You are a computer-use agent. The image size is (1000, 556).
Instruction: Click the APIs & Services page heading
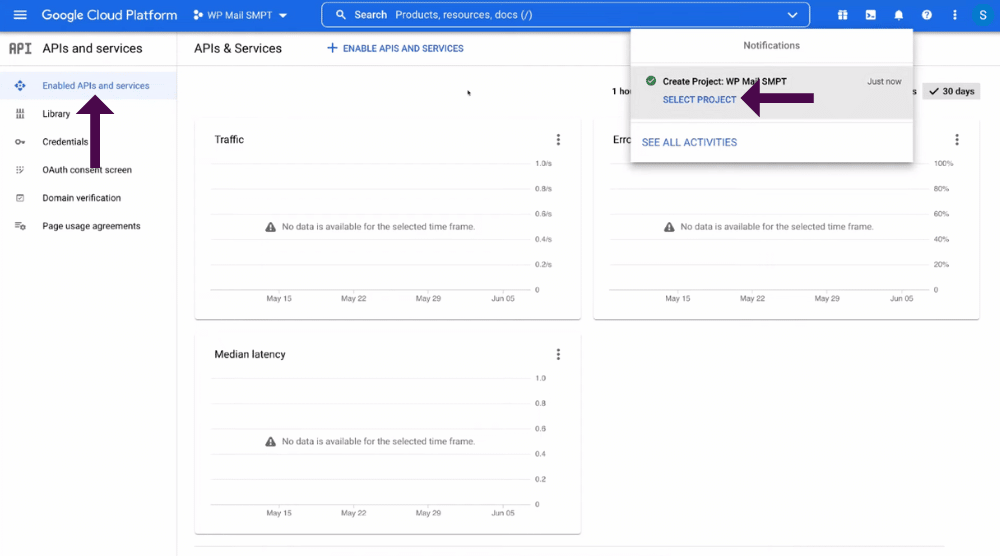tap(238, 48)
